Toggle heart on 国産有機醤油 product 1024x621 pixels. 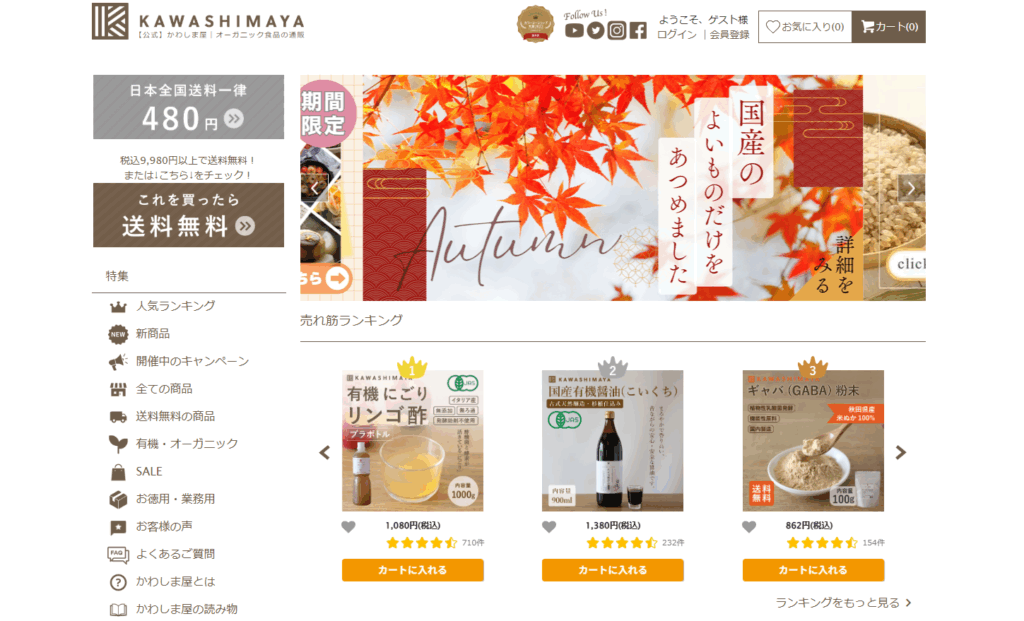pos(549,526)
